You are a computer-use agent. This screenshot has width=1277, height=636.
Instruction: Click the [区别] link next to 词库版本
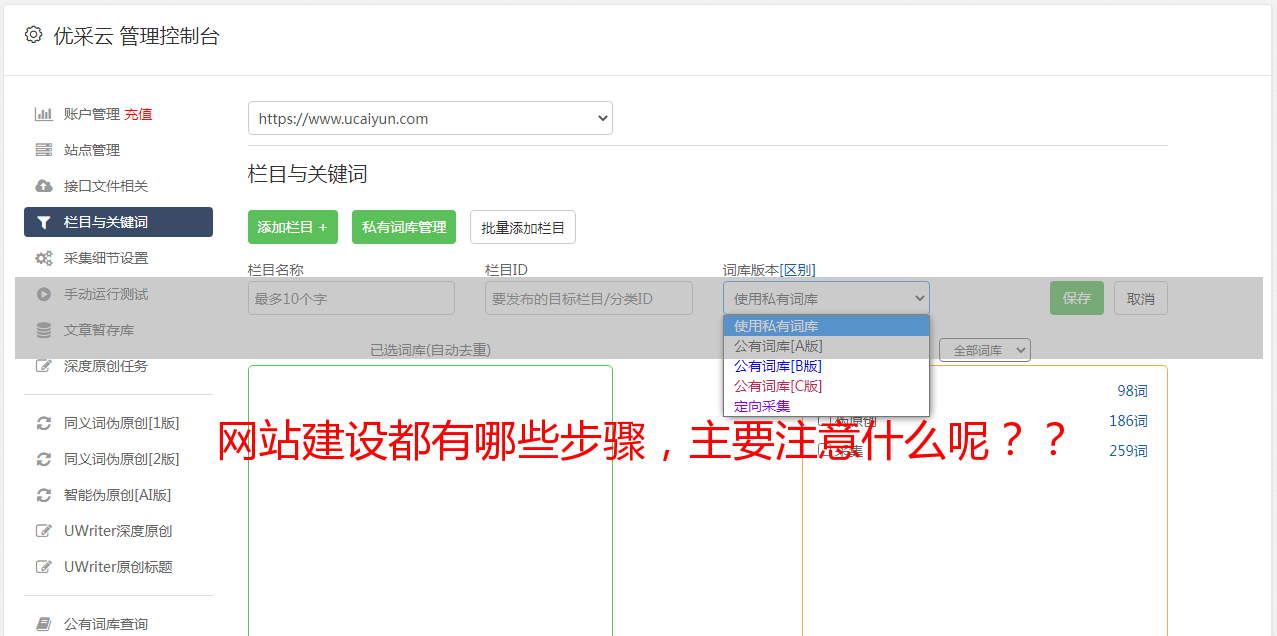click(x=797, y=270)
